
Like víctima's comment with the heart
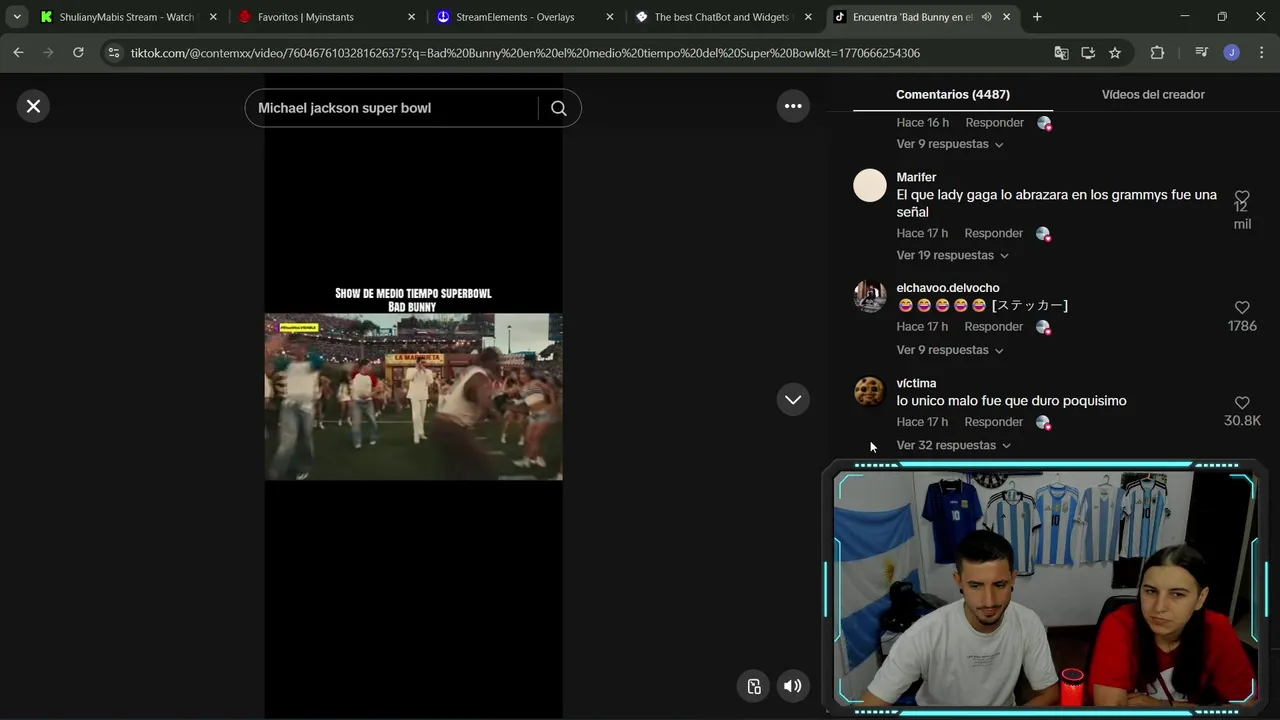tap(1242, 402)
